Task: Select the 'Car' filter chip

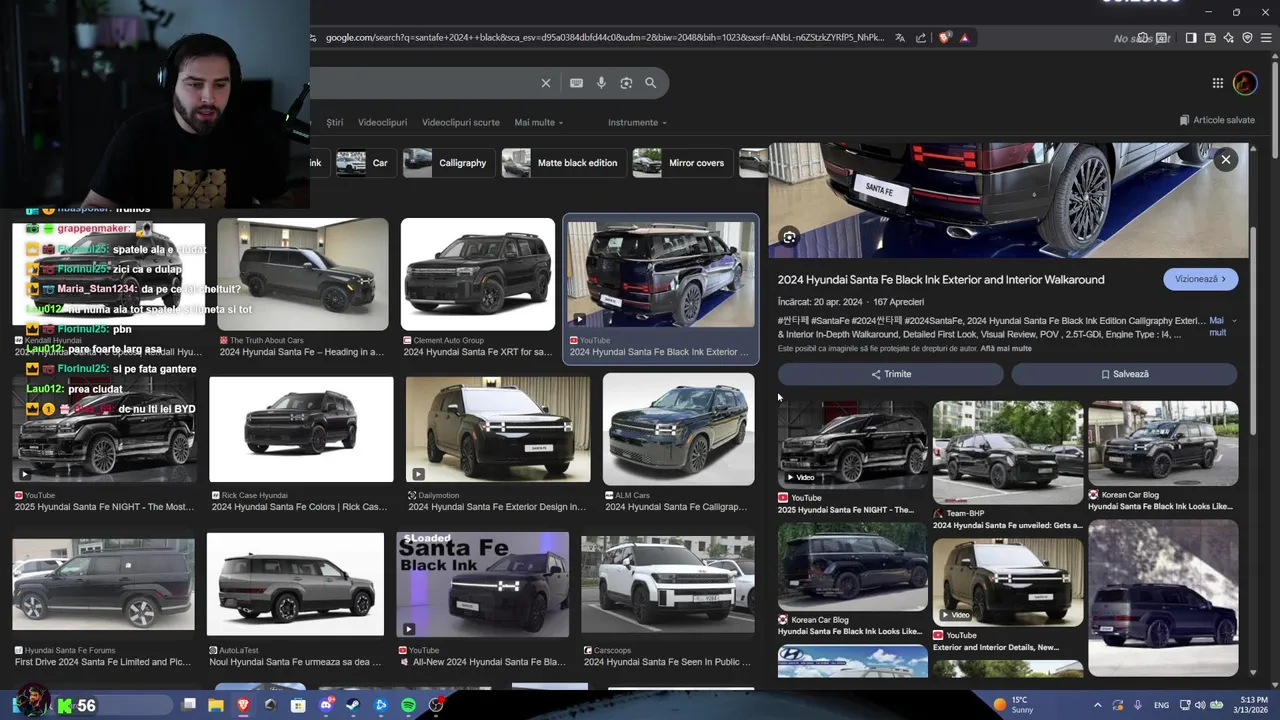Action: [365, 163]
